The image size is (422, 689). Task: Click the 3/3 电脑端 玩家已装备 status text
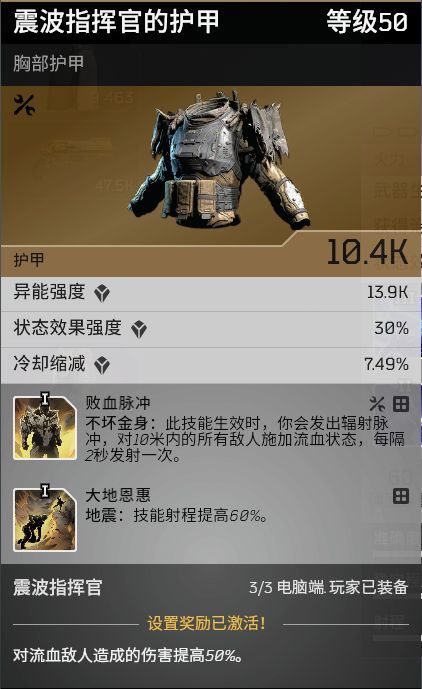coord(328,587)
